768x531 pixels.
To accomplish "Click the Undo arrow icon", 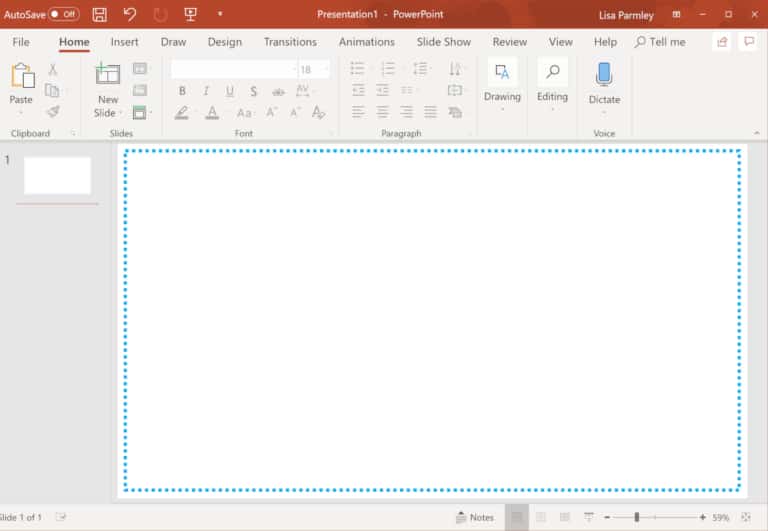I will click(x=130, y=14).
